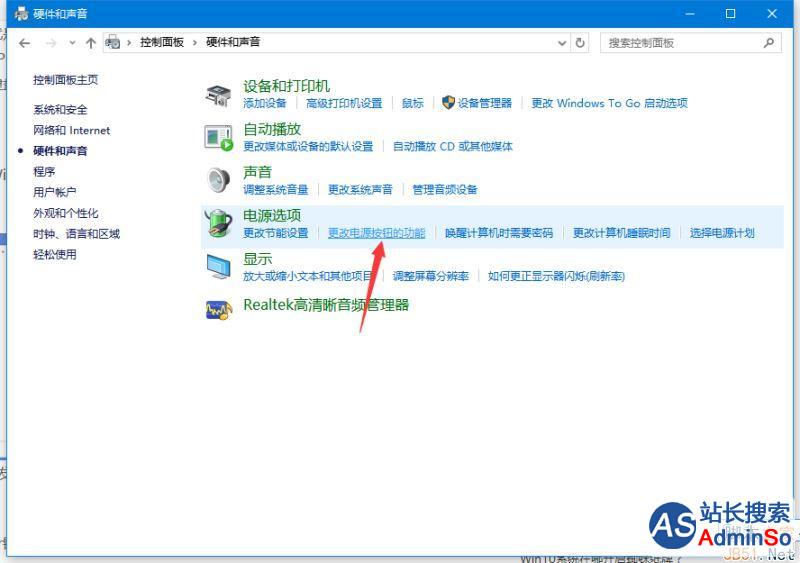Image resolution: width=800 pixels, height=563 pixels.
Task: Expand the address bar history dropdown
Action: [x=562, y=43]
